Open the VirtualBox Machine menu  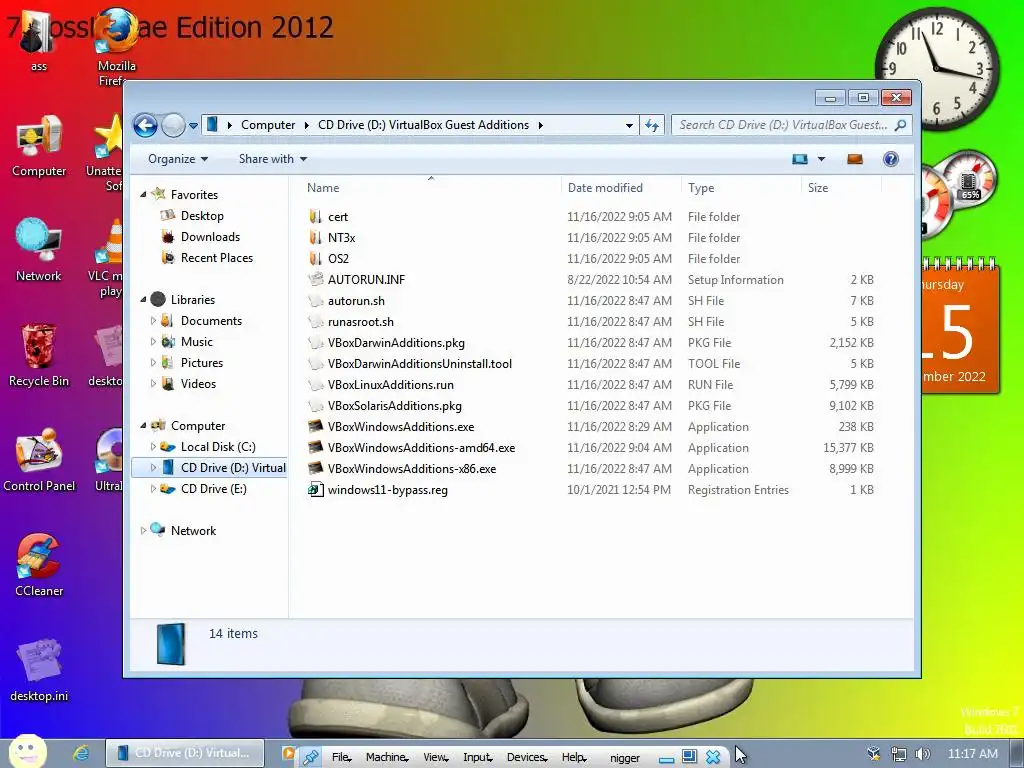point(387,757)
